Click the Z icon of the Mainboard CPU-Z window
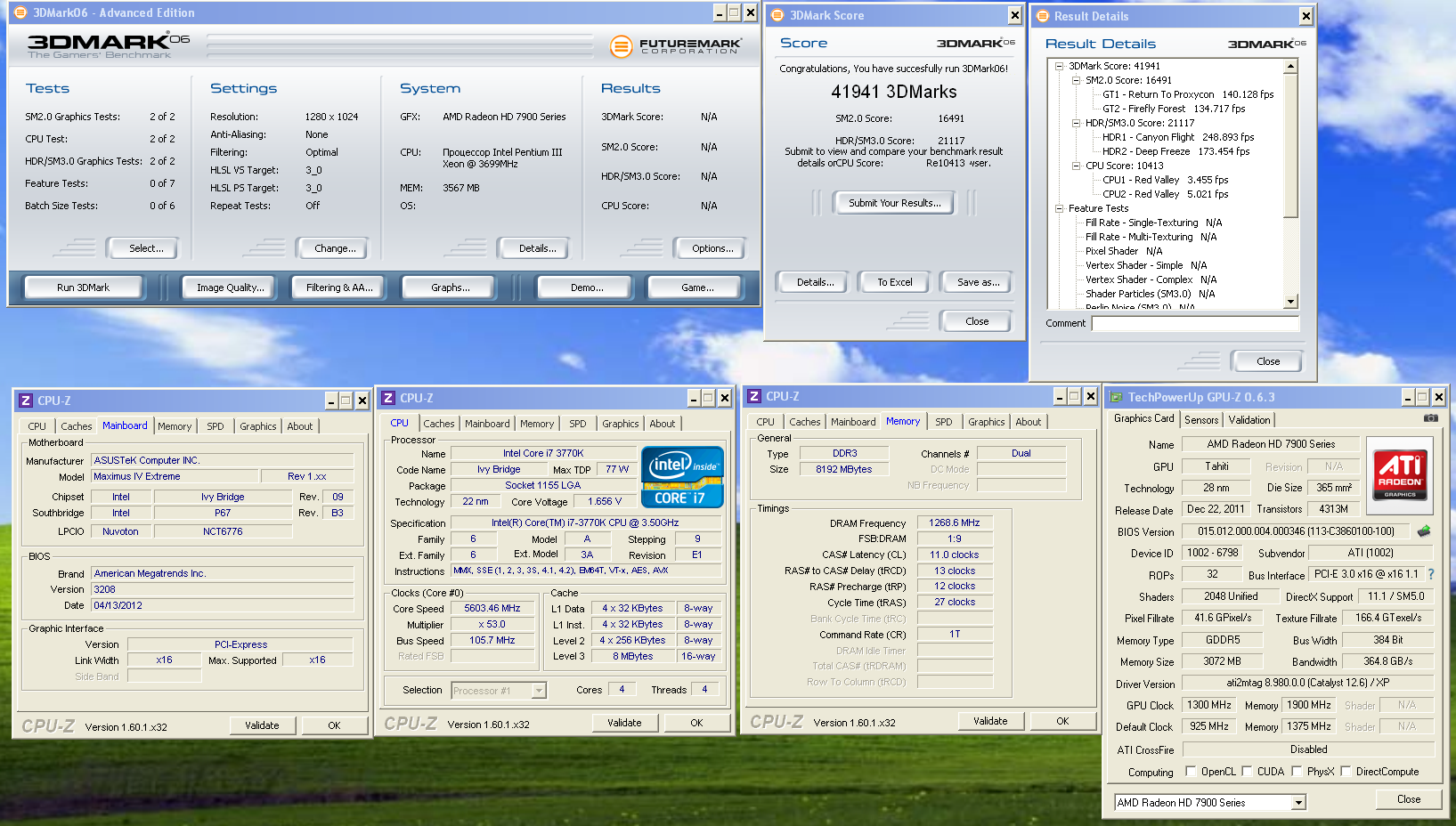This screenshot has height=826, width=1456. [26, 401]
